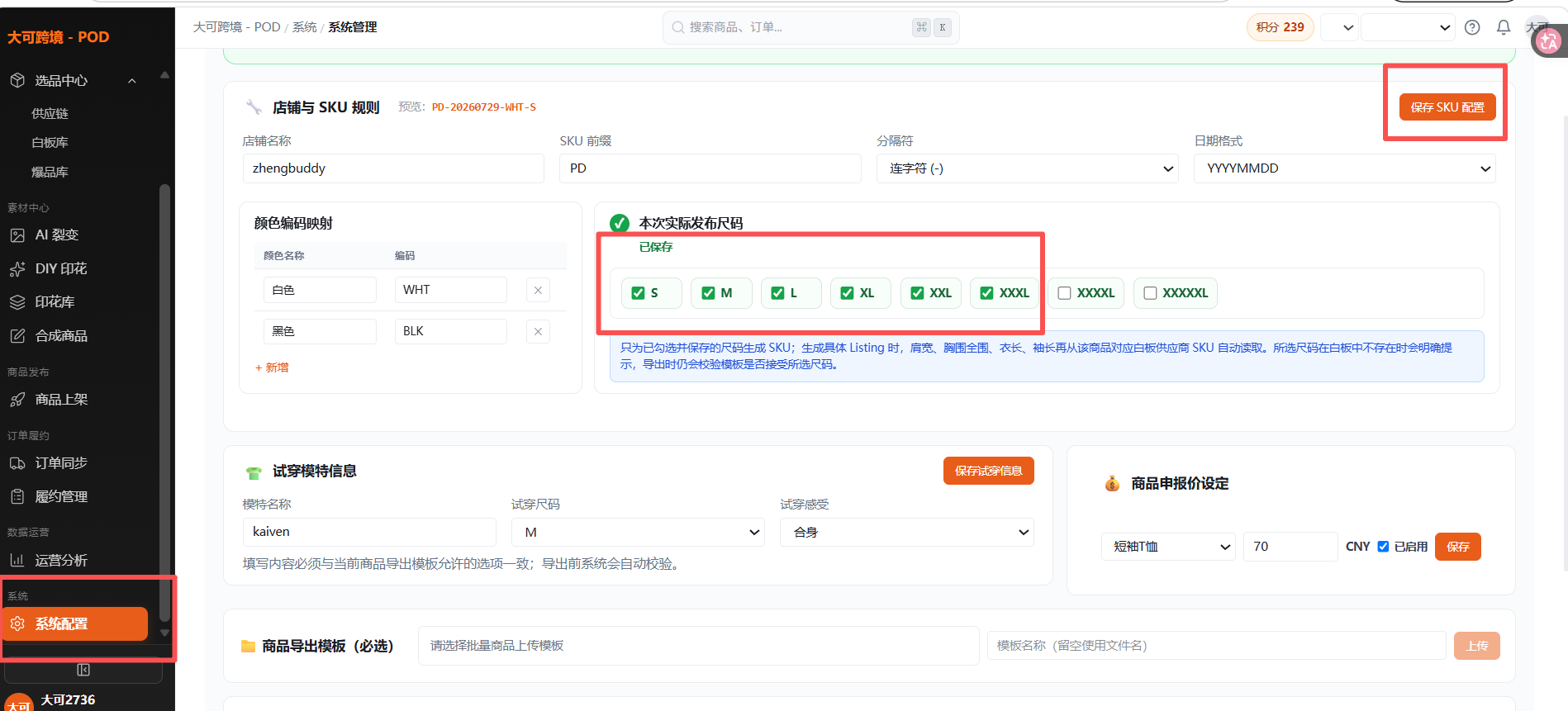The width and height of the screenshot is (1568, 711).
Task: Click the 搜索商品、订单 search box
Action: pyautogui.click(x=810, y=27)
